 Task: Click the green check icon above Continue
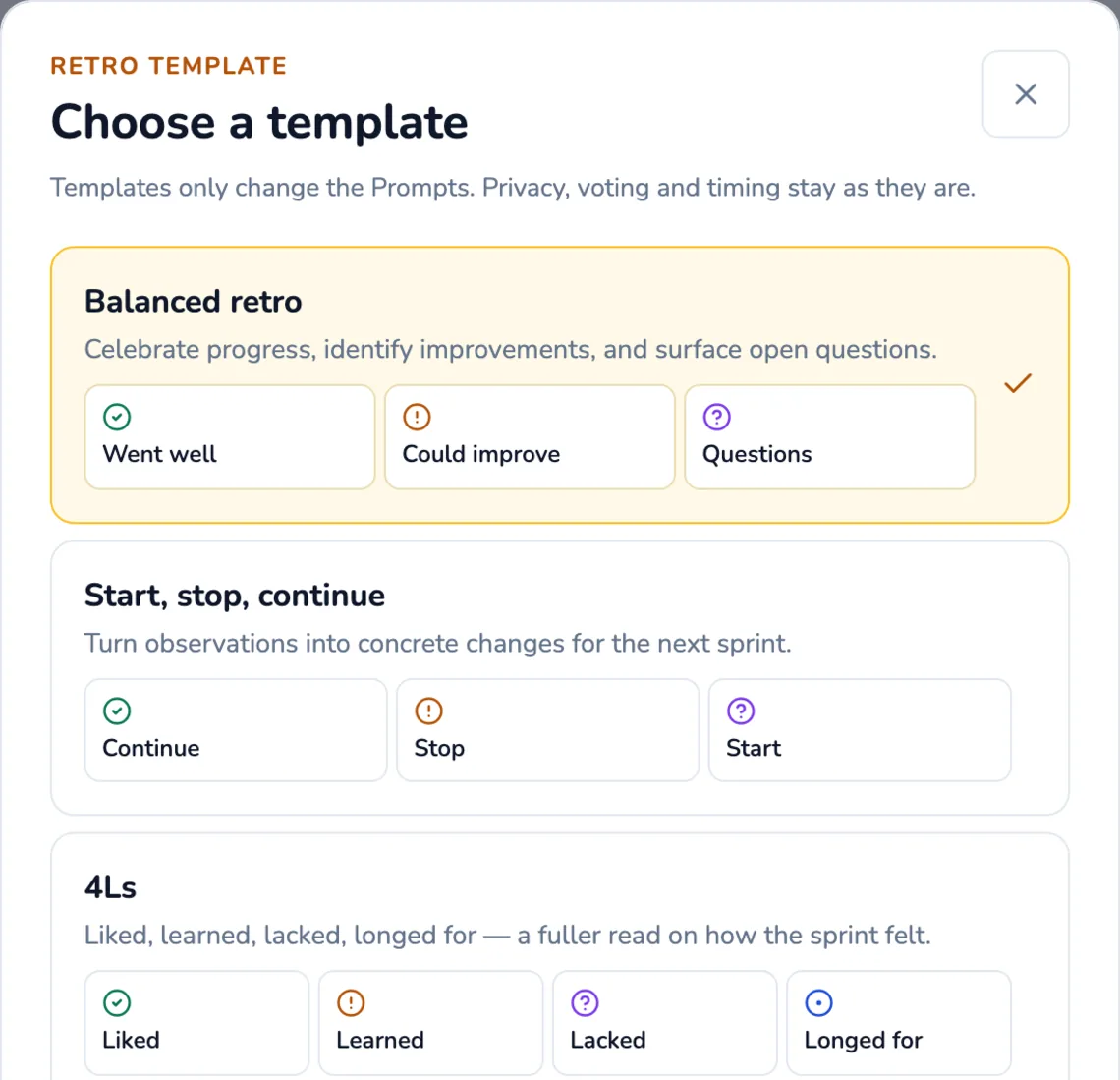point(117,711)
